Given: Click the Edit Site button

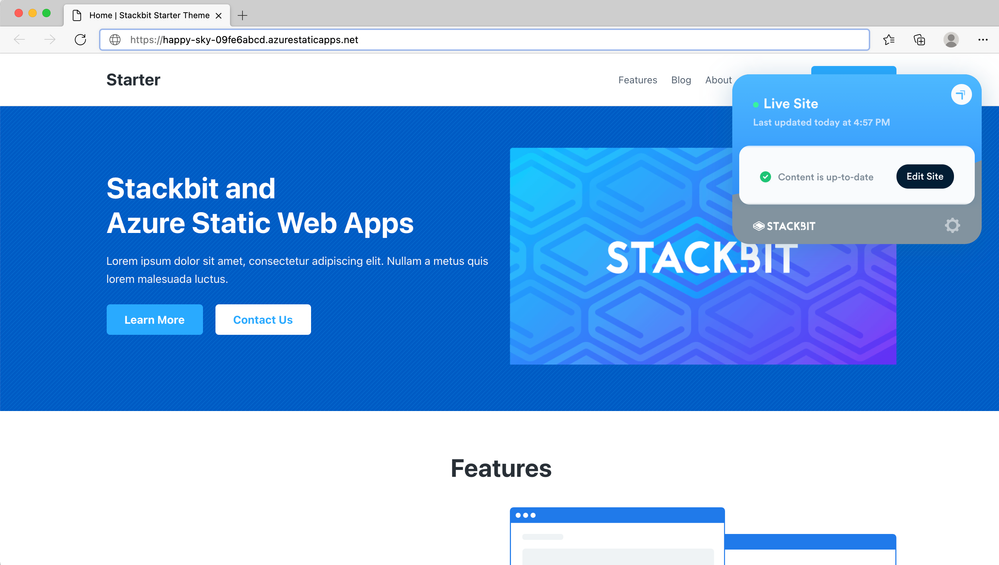Looking at the screenshot, I should 924,176.
